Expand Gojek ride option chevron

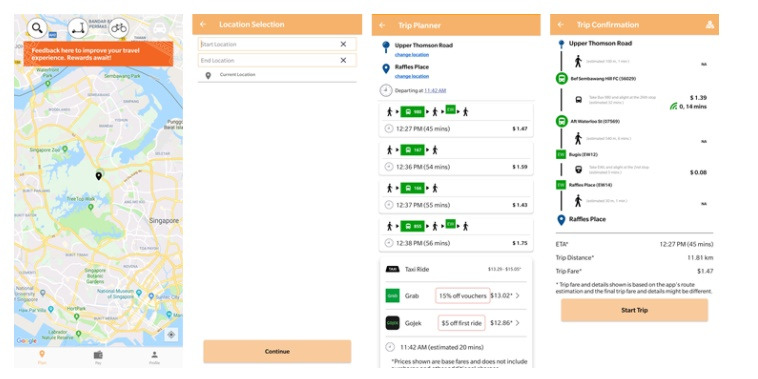tap(518, 323)
